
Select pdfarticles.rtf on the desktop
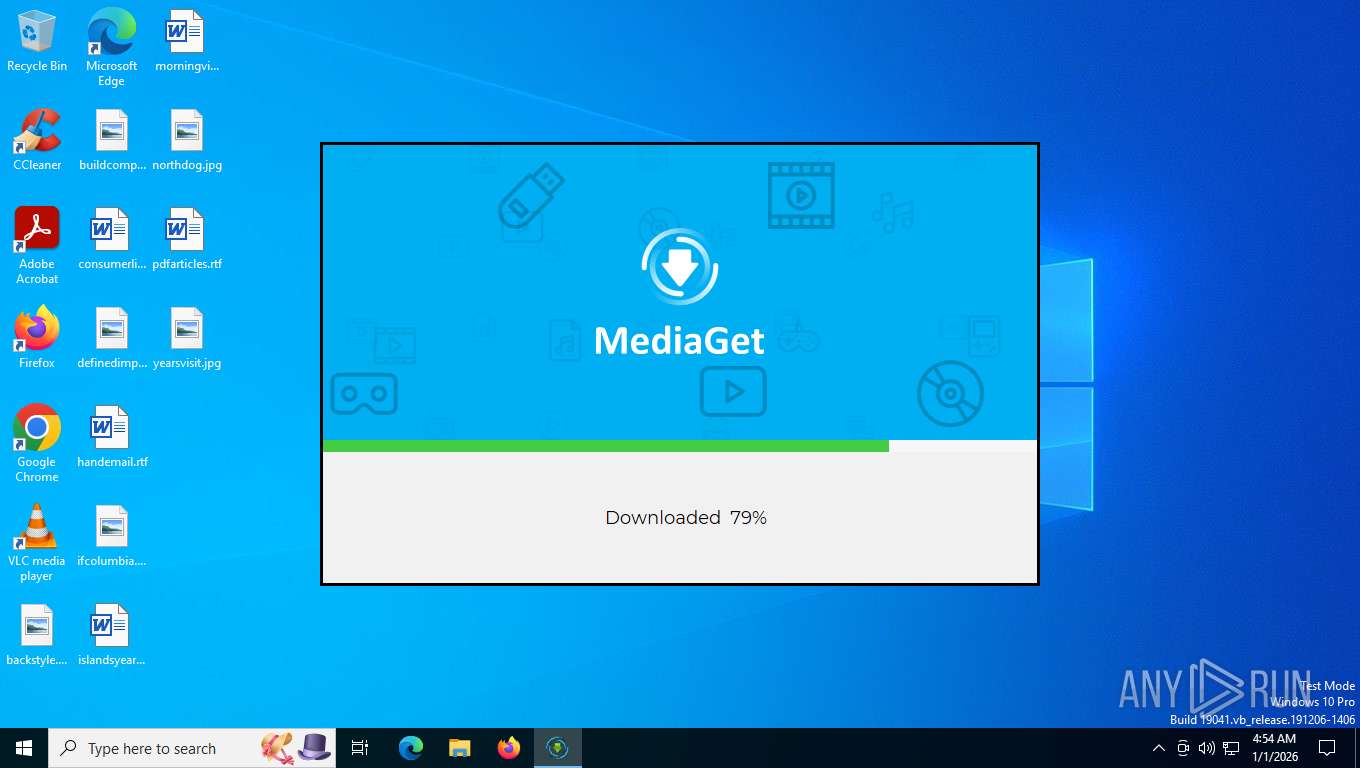pyautogui.click(x=186, y=239)
